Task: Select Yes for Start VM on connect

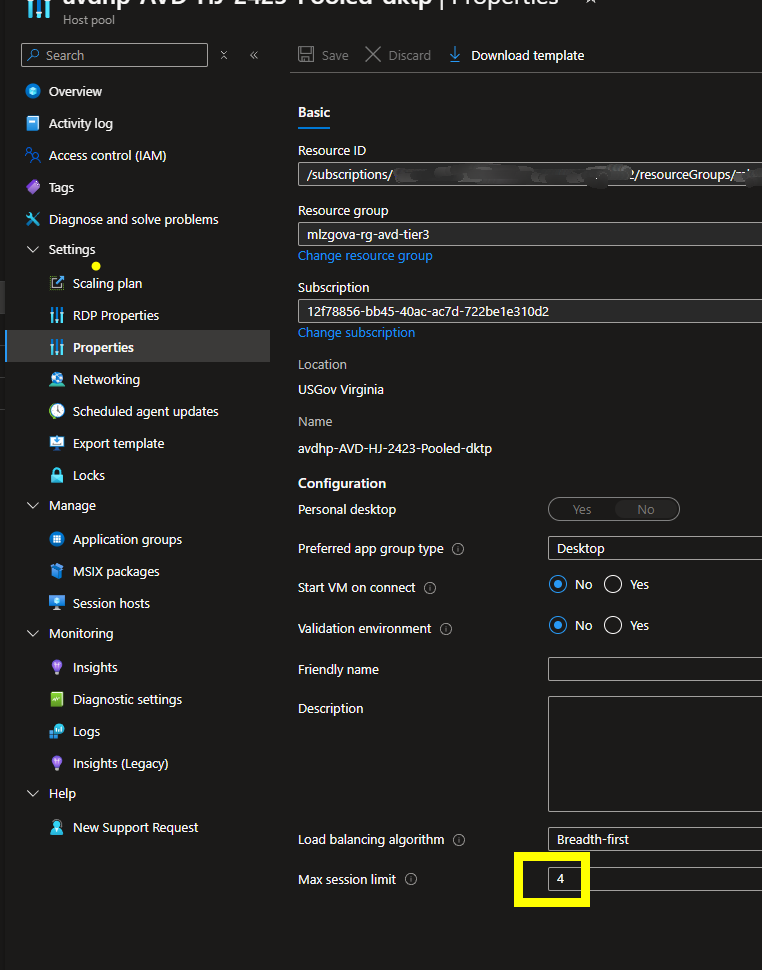Action: pyautogui.click(x=611, y=584)
